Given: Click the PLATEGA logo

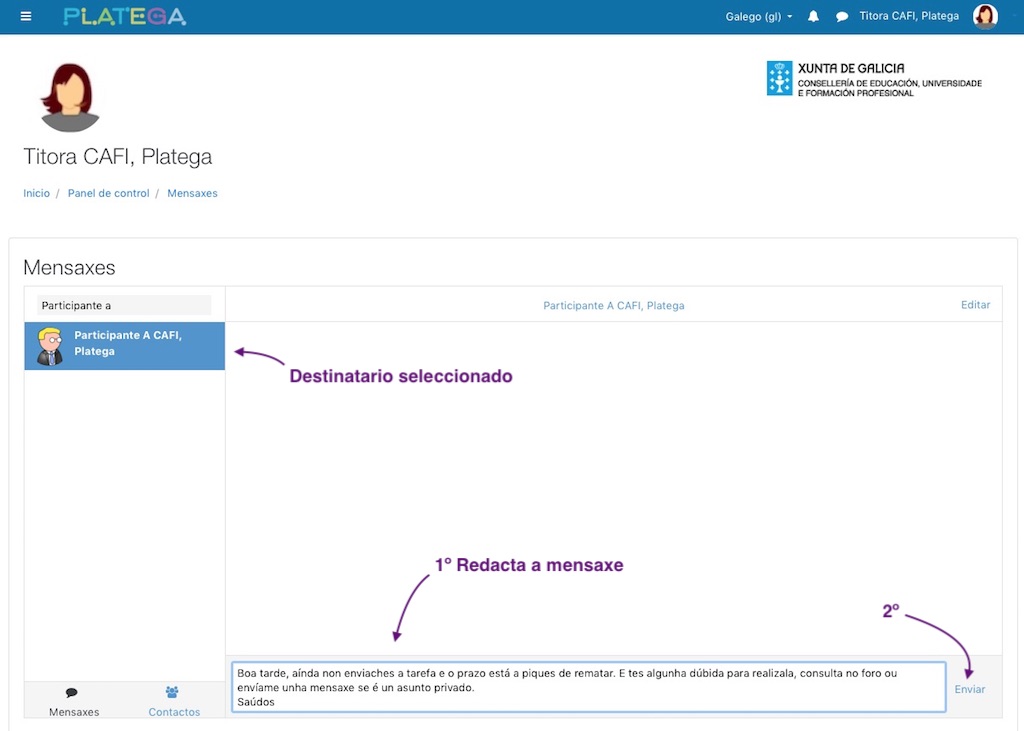Looking at the screenshot, I should [x=124, y=16].
